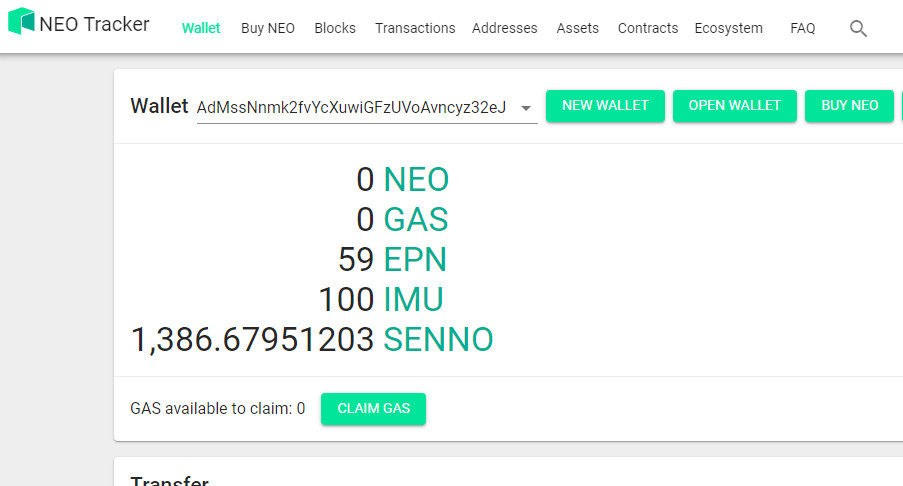The width and height of the screenshot is (903, 486).
Task: Open the Addresses page
Action: (x=504, y=28)
